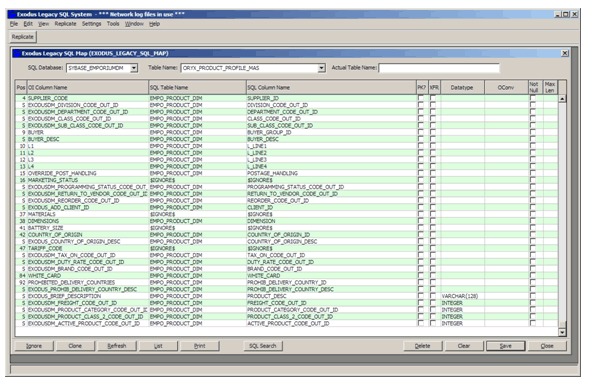Toggle XFR checkbox for COUNTRY_OF_ORIGIN row

(x=433, y=235)
